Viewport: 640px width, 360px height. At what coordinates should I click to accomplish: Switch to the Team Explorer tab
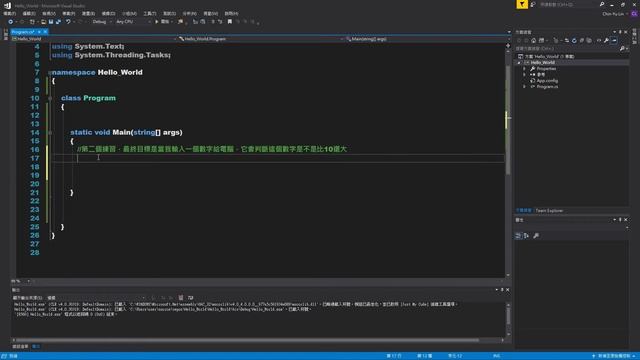coord(549,211)
